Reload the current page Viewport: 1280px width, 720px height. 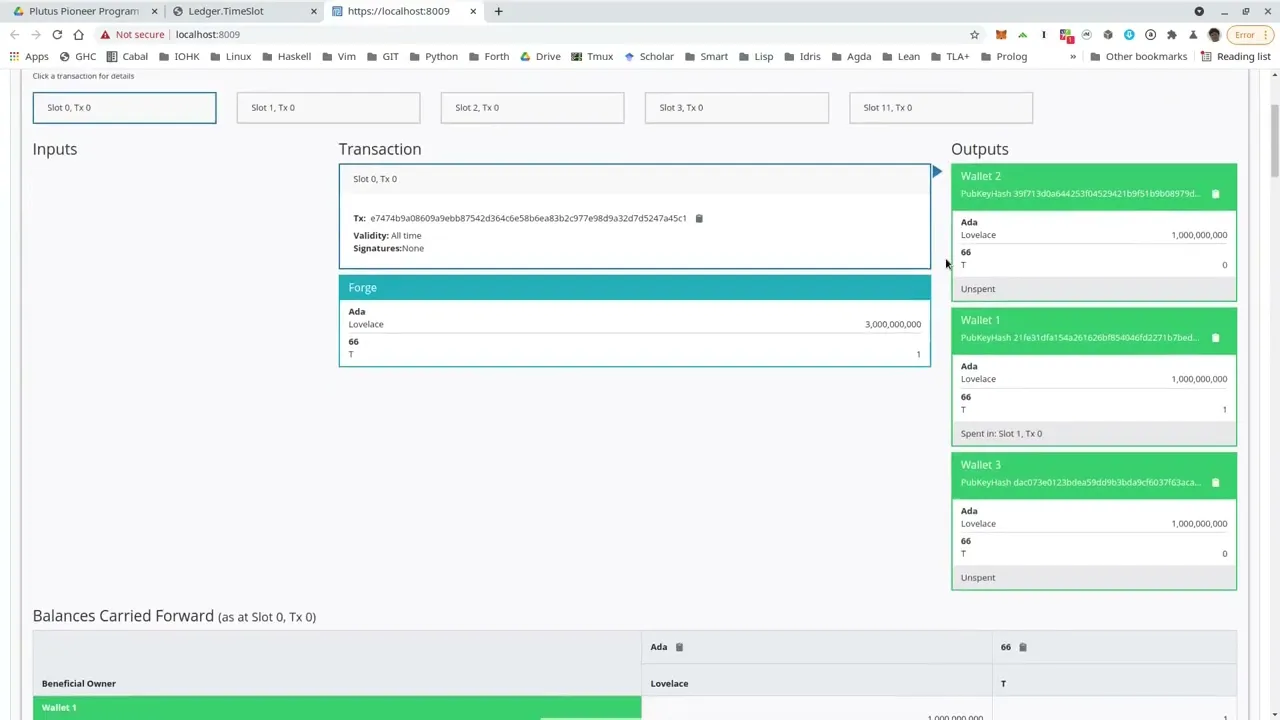click(x=57, y=34)
